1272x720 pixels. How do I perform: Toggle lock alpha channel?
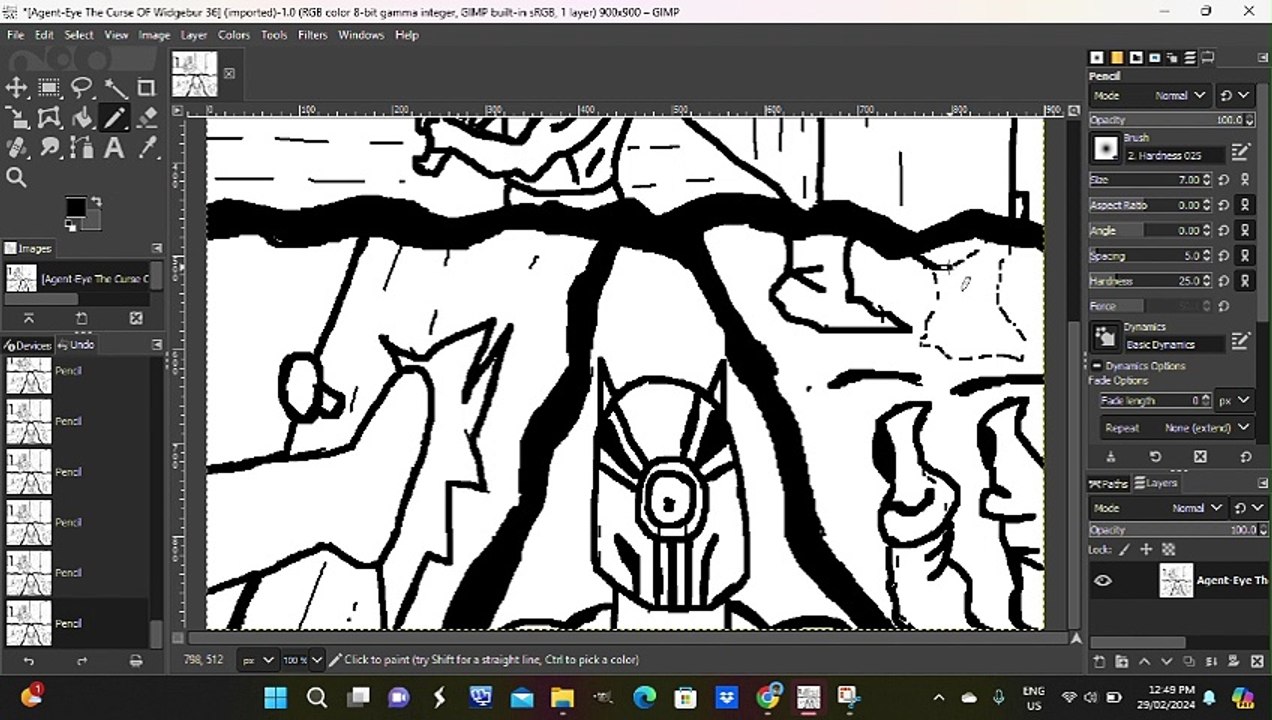click(1168, 549)
